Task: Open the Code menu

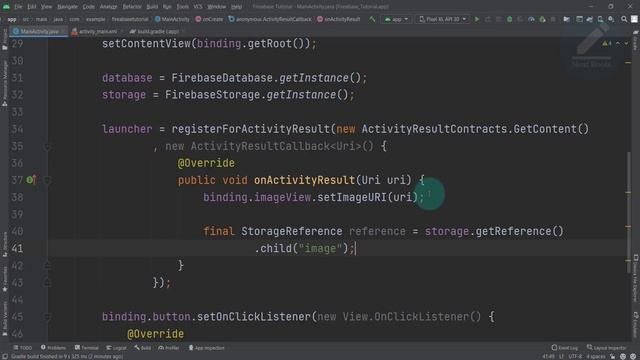Action: [89, 7]
